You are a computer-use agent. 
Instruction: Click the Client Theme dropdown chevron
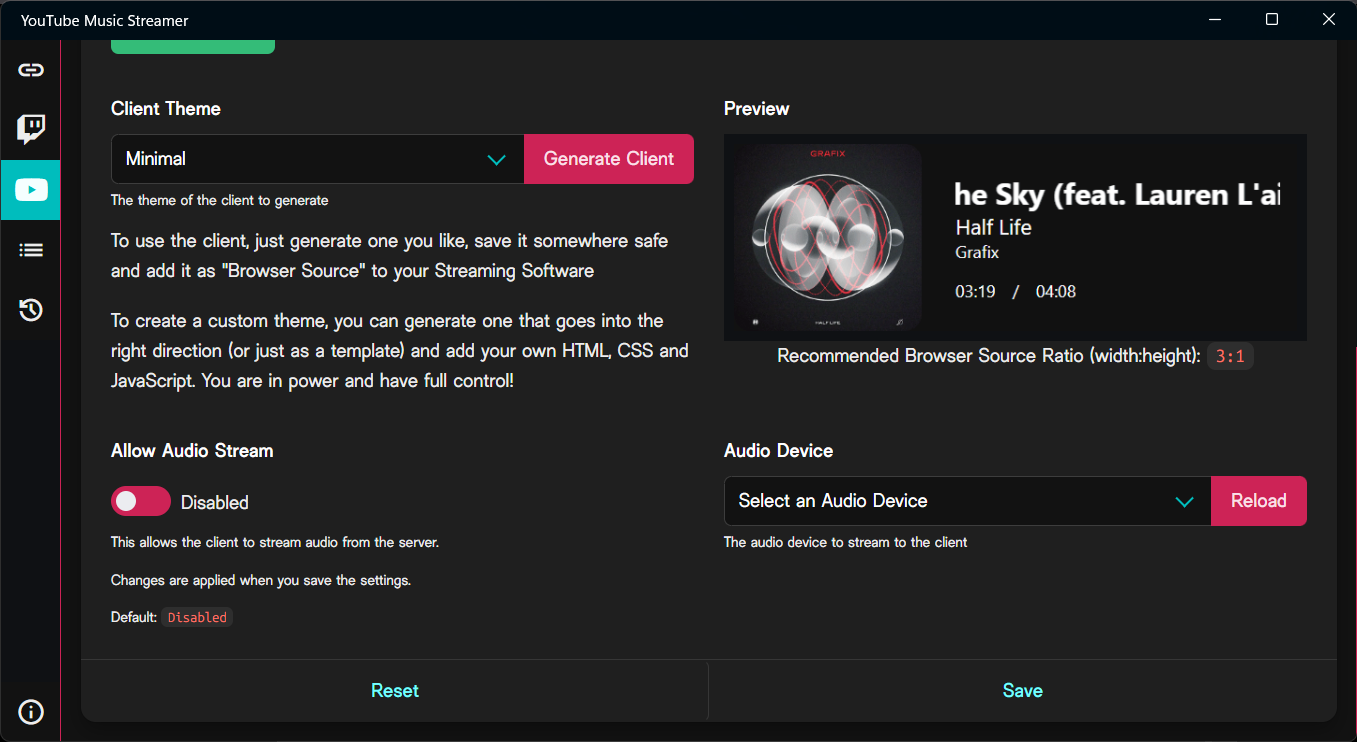(x=496, y=160)
